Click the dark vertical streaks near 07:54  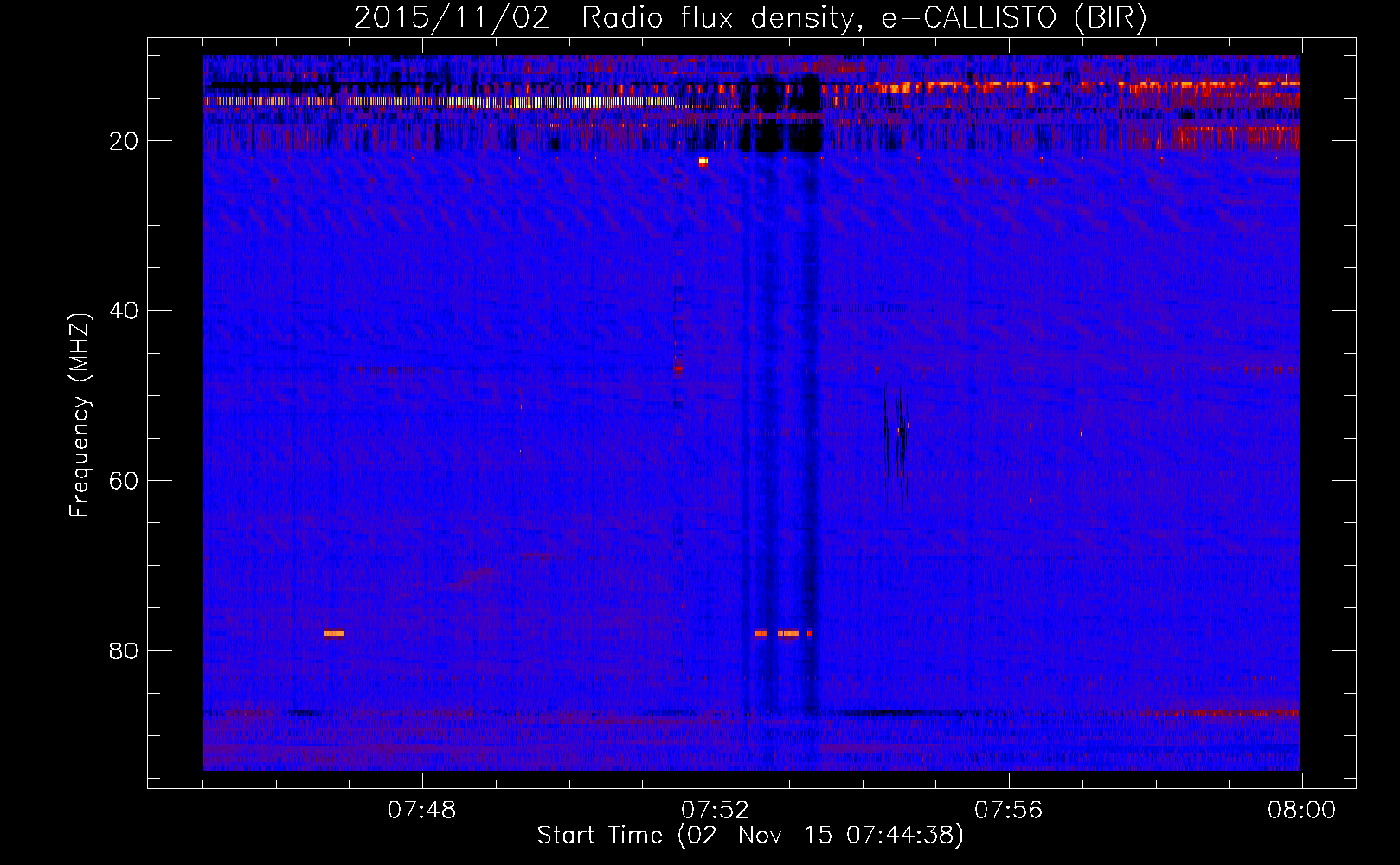pyautogui.click(x=896, y=441)
